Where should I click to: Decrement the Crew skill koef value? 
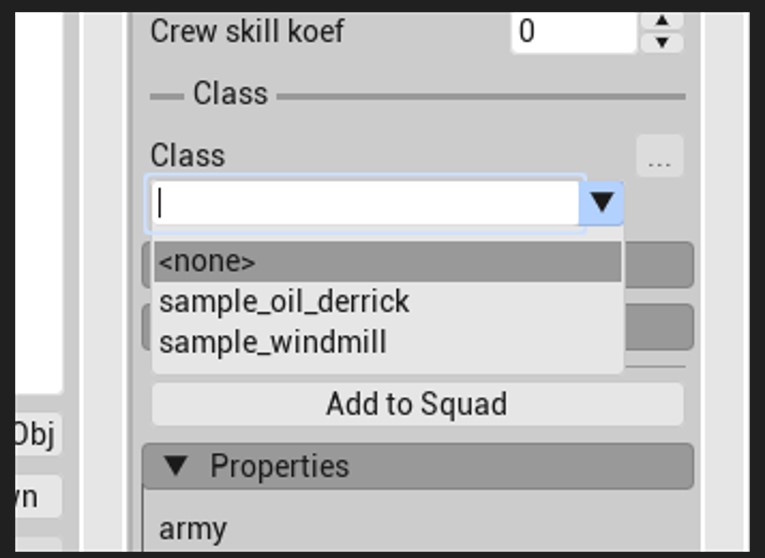click(662, 42)
